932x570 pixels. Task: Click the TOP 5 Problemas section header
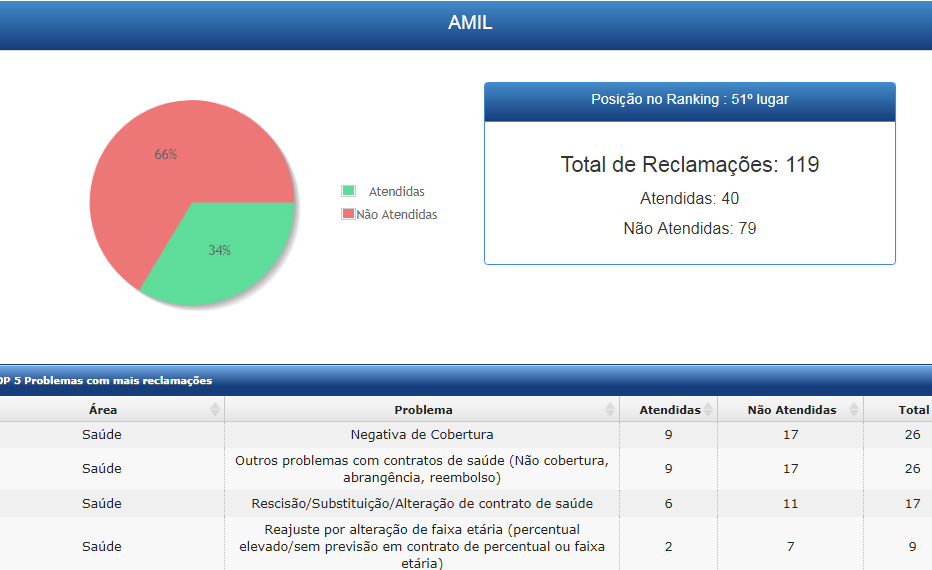(x=106, y=381)
